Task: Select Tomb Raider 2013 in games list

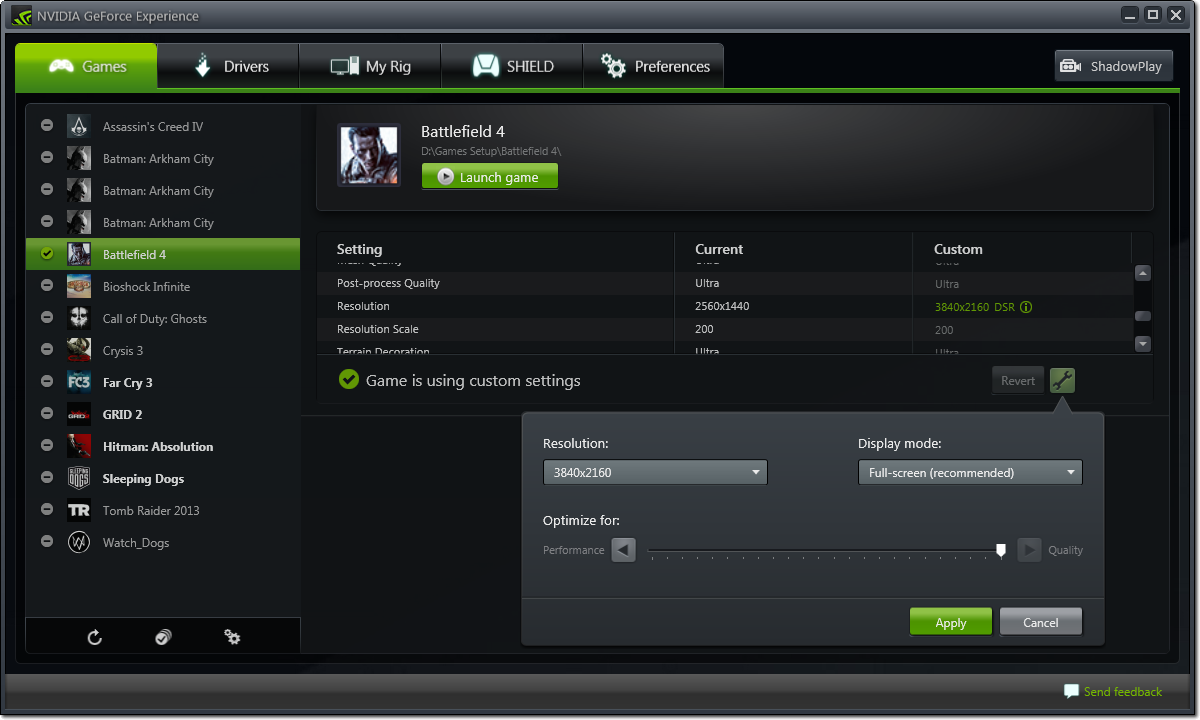Action: [163, 510]
